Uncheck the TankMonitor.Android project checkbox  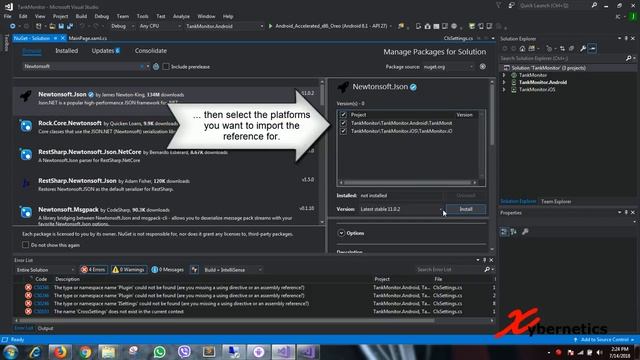pyautogui.click(x=343, y=123)
